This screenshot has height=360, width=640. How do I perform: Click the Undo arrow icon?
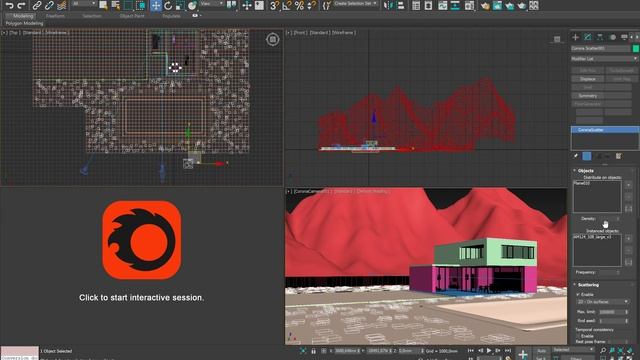click(9, 5)
